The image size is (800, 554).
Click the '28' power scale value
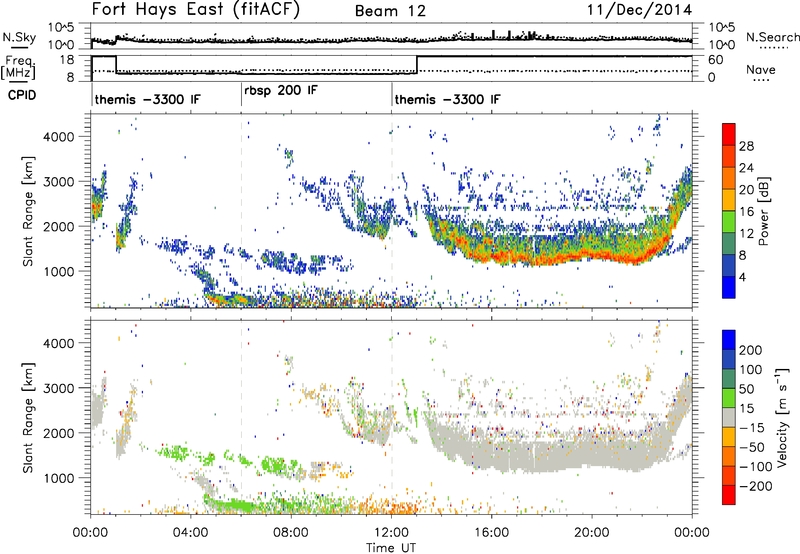(x=746, y=146)
